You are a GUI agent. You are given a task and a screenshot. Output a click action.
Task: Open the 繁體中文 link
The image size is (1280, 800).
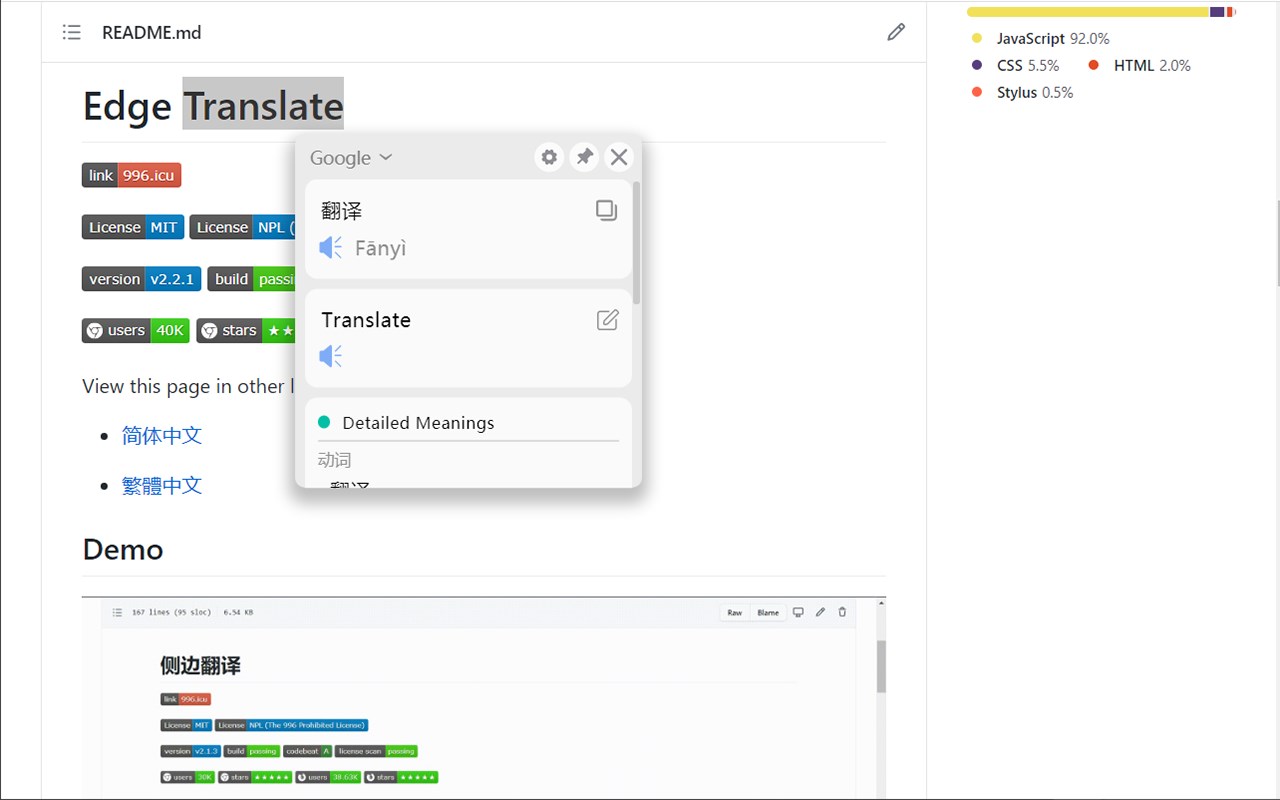tap(162, 485)
